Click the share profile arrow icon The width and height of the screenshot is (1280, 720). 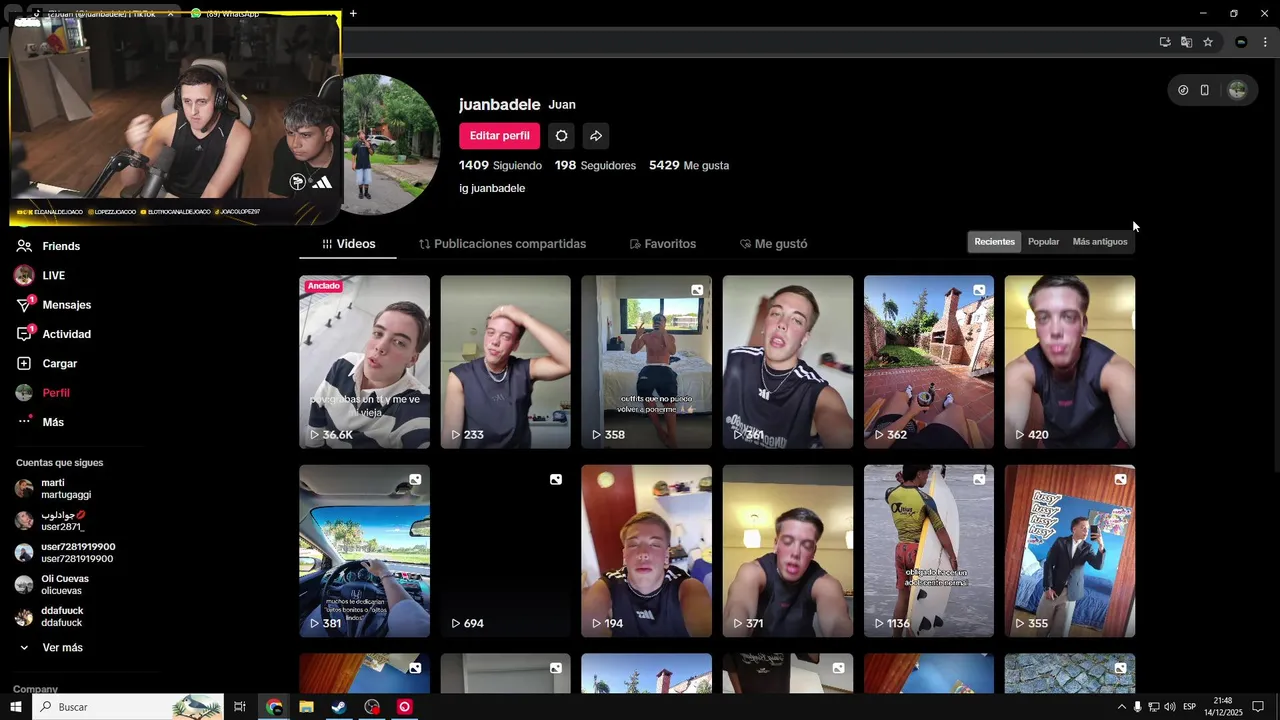596,136
